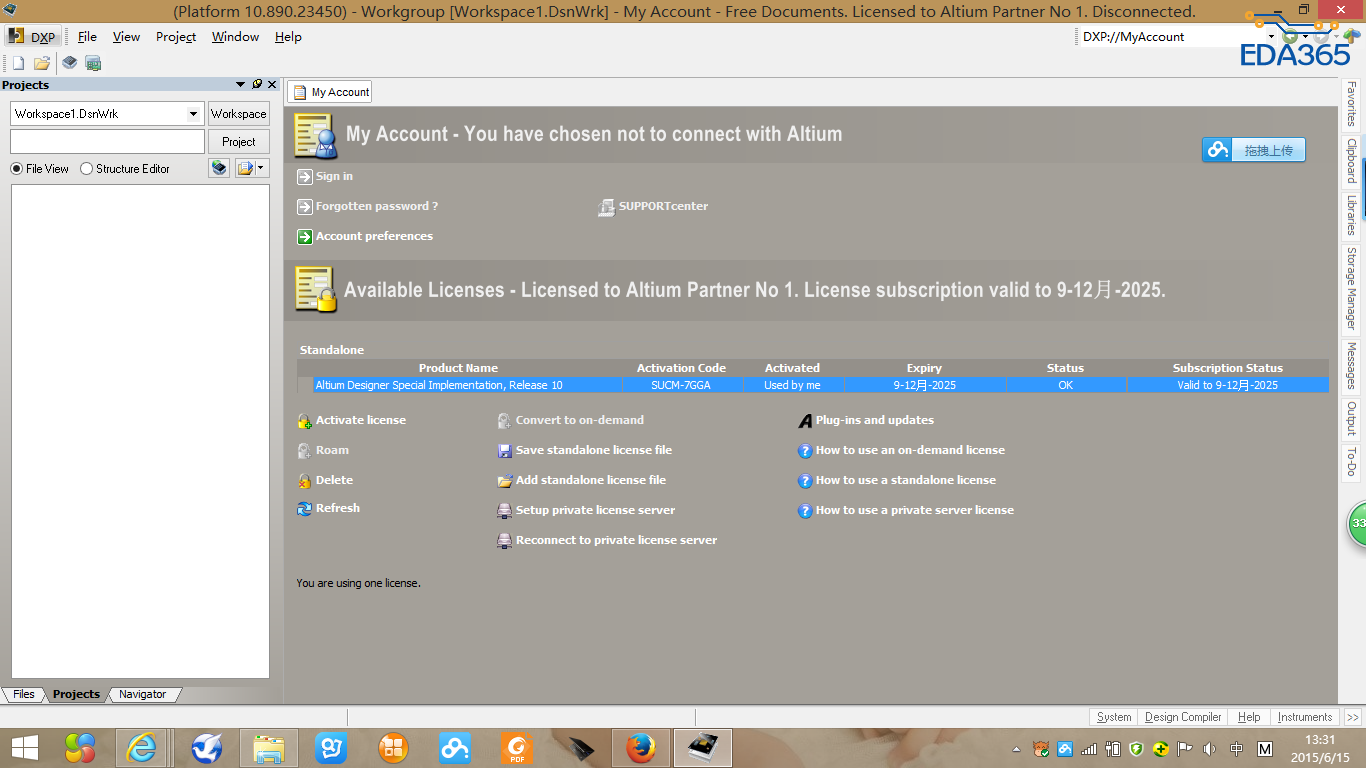
Task: Click the Forgotten password arrow icon
Action: 305,207
